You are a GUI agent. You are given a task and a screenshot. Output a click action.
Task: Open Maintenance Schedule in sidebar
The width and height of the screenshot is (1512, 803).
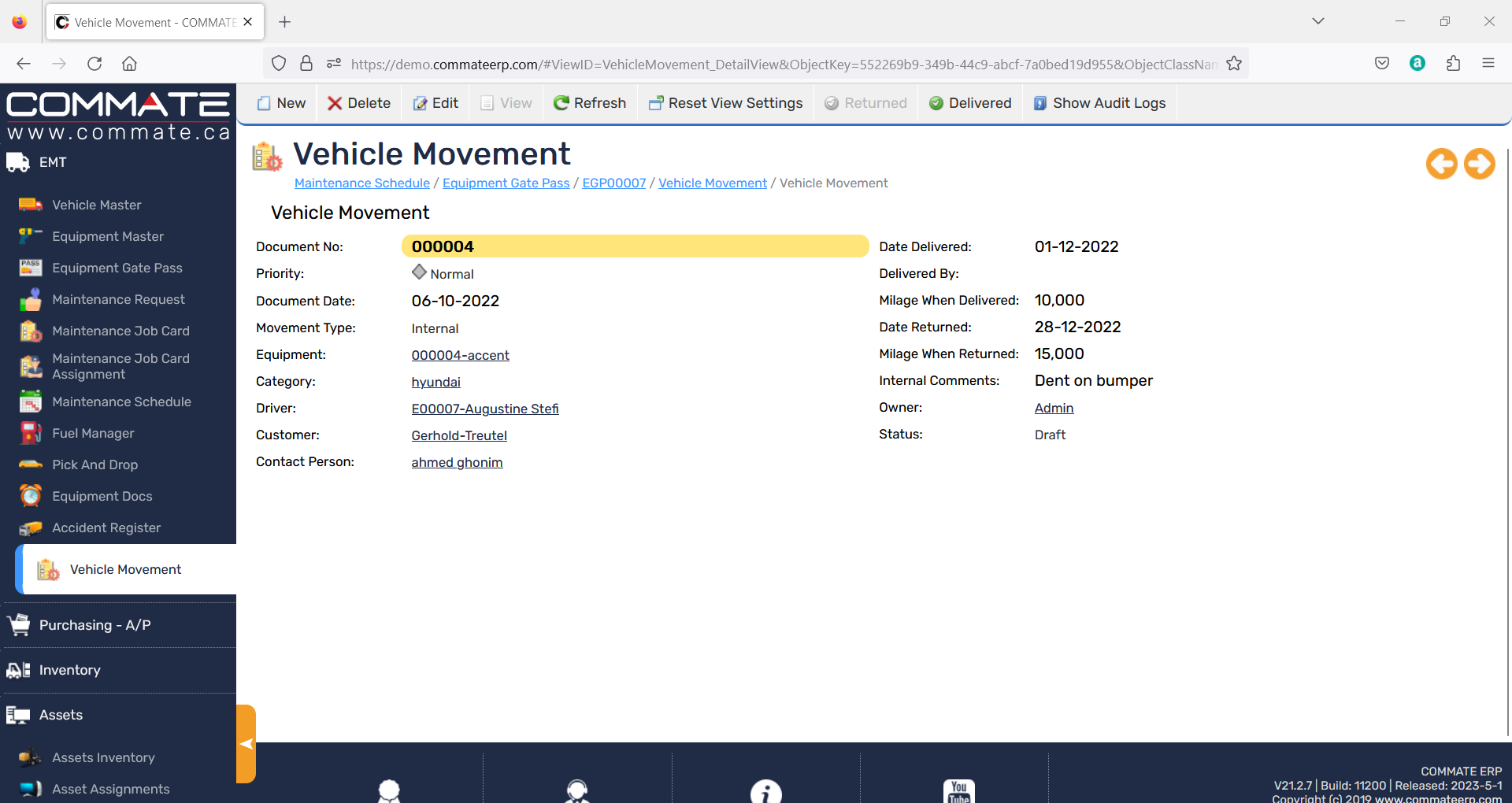tap(121, 401)
